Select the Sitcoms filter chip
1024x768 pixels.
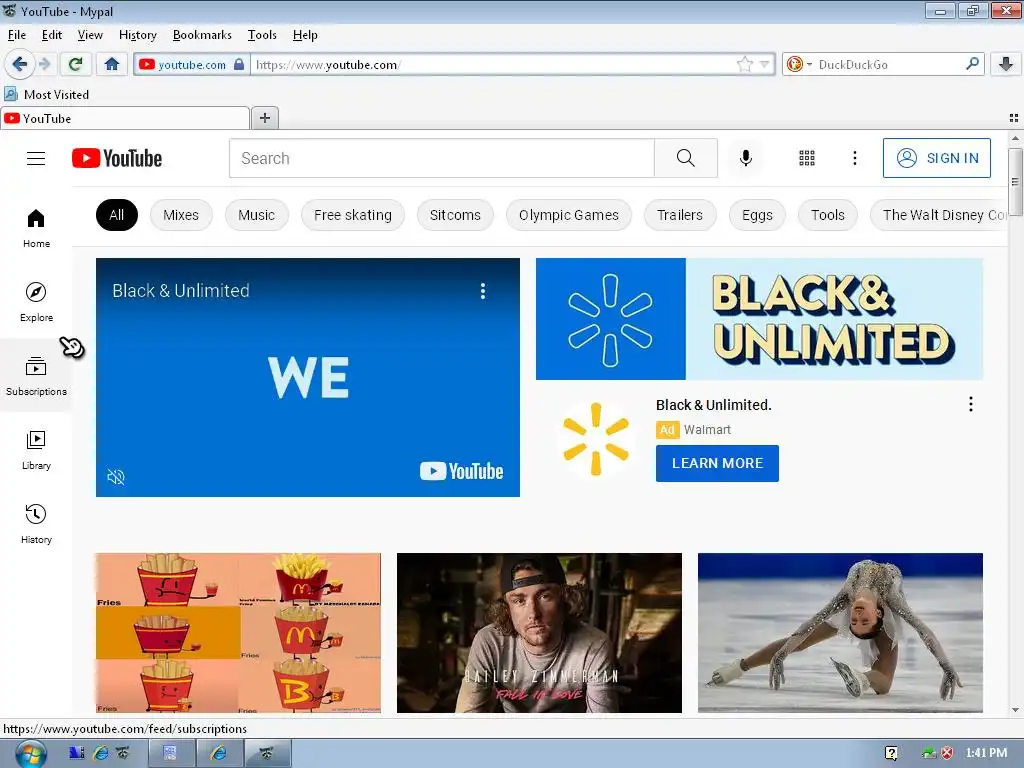tap(455, 215)
